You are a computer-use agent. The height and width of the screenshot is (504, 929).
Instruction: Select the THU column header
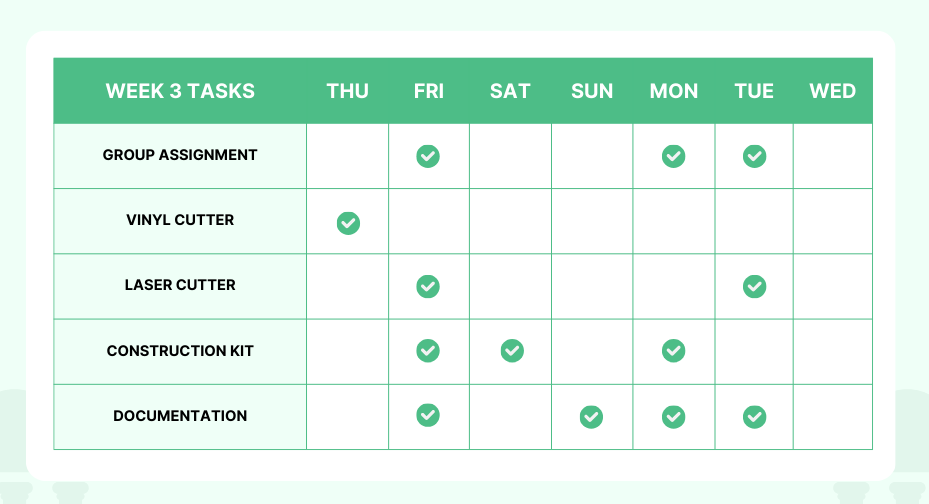(347, 91)
